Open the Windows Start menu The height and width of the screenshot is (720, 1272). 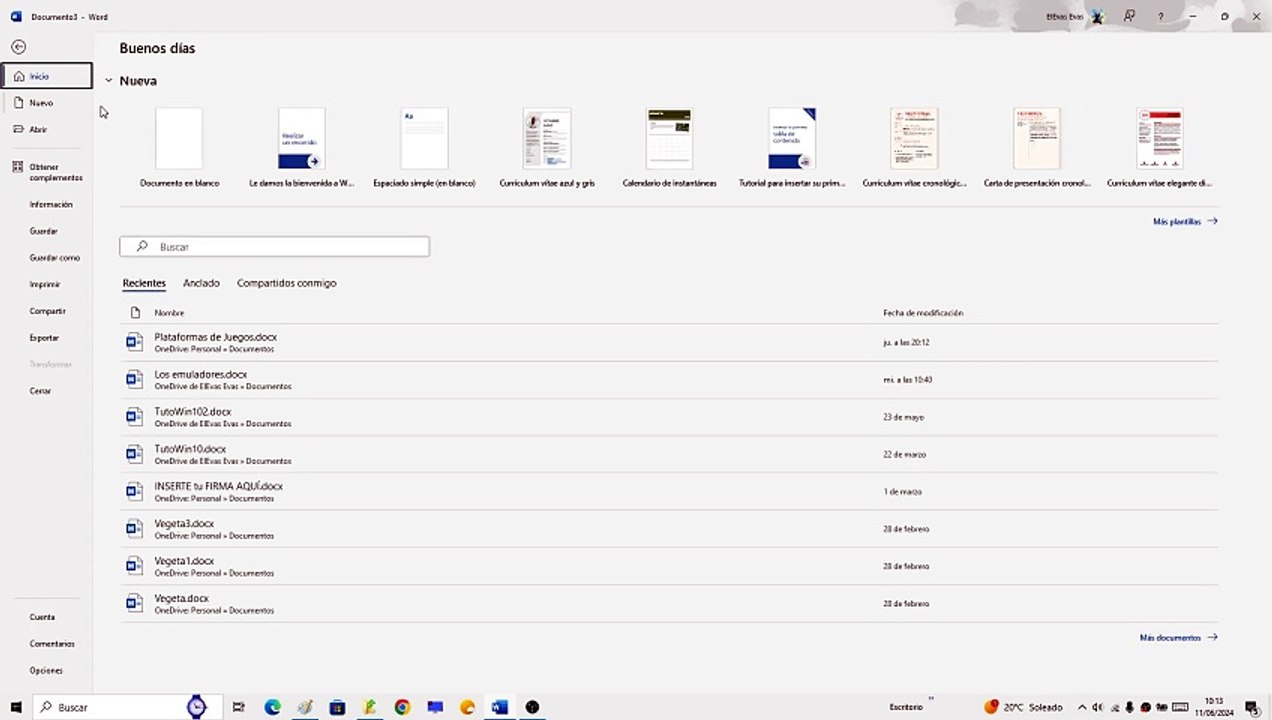pyautogui.click(x=15, y=707)
